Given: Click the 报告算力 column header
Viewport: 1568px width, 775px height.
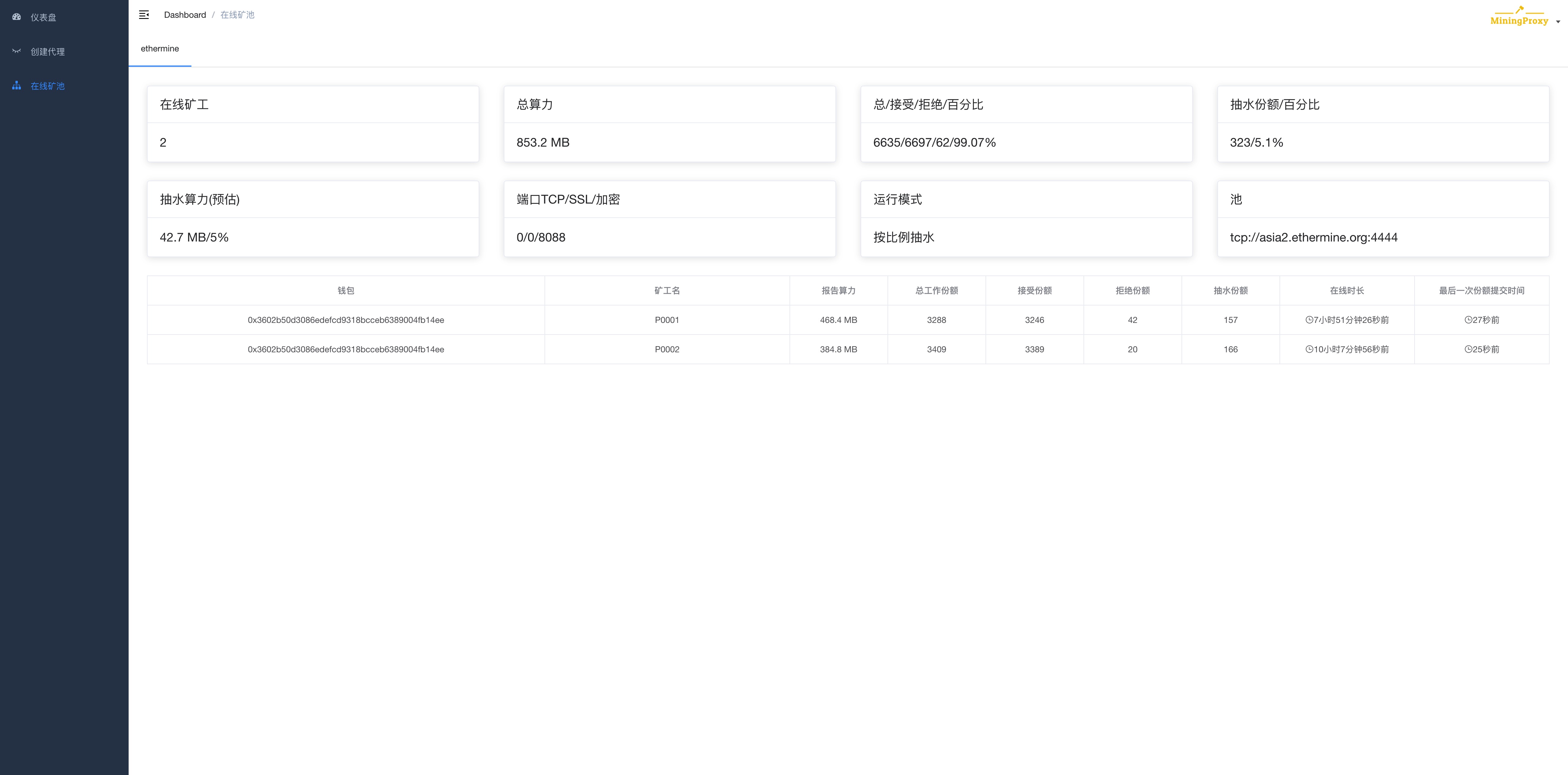Looking at the screenshot, I should (838, 291).
